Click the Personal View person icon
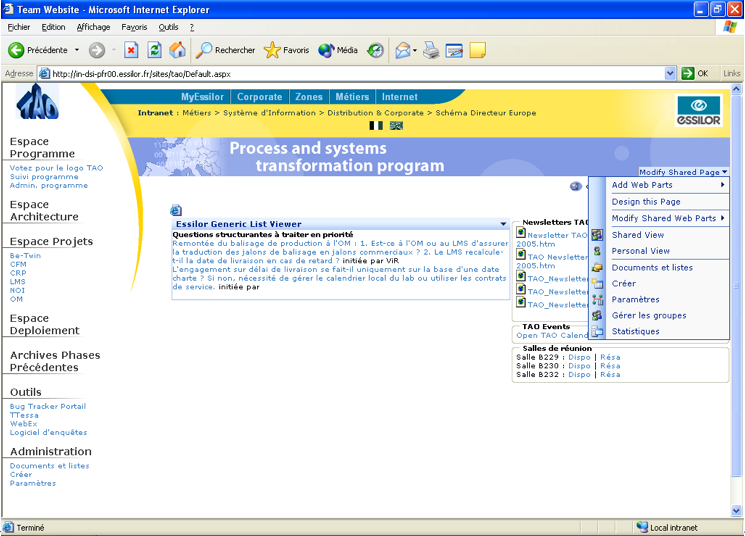Viewport: 745px width, 536px height. click(x=597, y=251)
